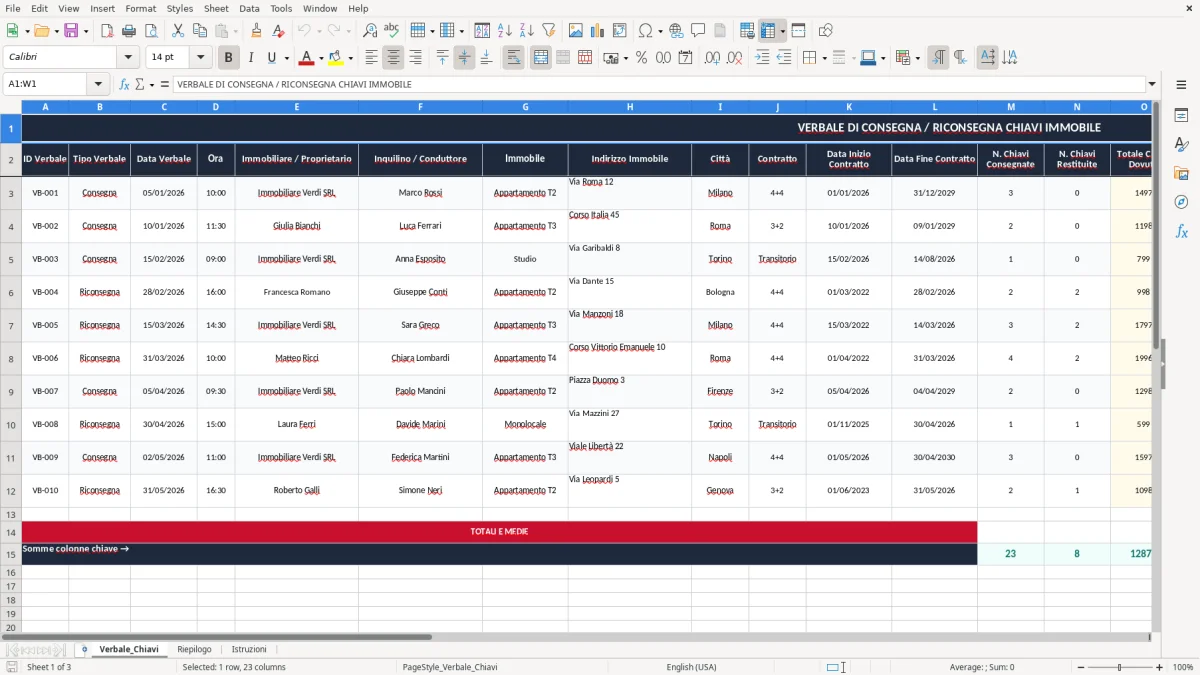Switch to the Istruzioni sheet tab
This screenshot has height=675, width=1200.
(249, 649)
